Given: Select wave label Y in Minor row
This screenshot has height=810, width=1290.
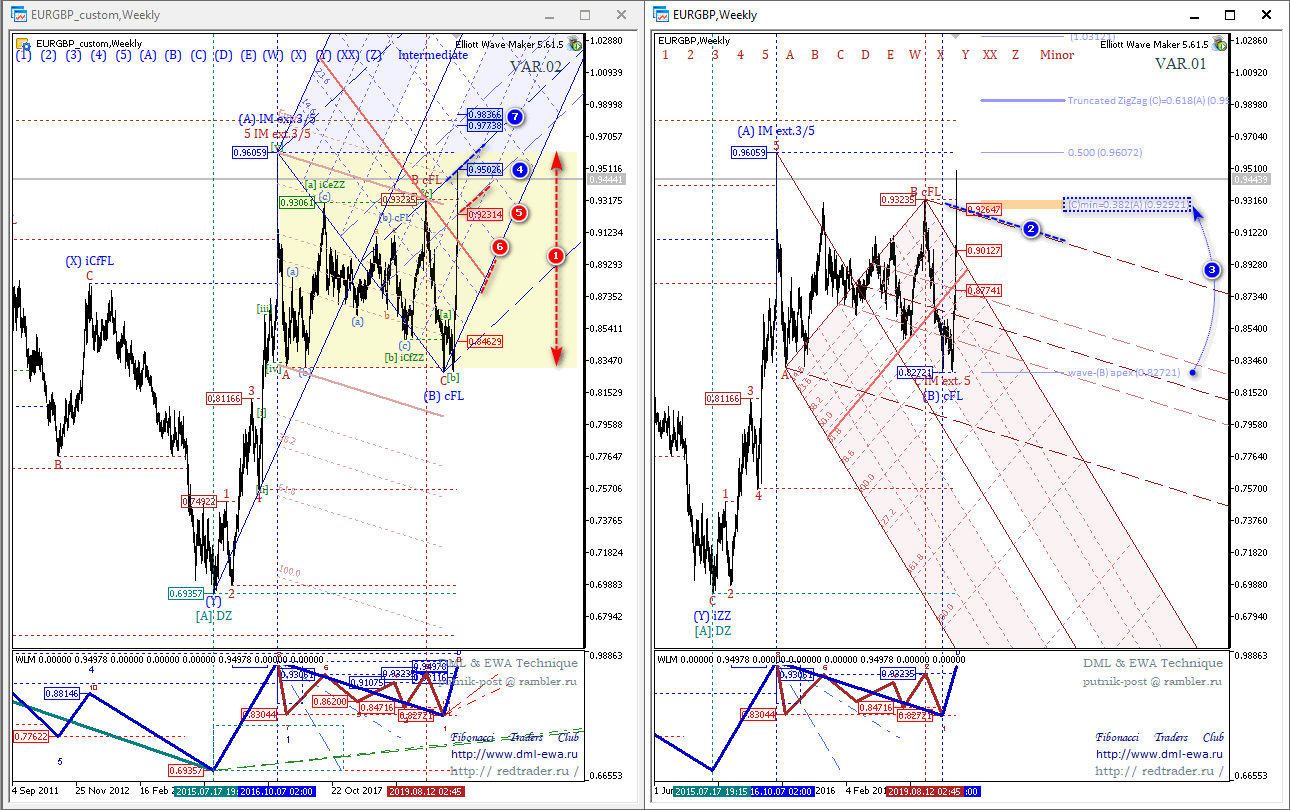Looking at the screenshot, I should pos(965,55).
